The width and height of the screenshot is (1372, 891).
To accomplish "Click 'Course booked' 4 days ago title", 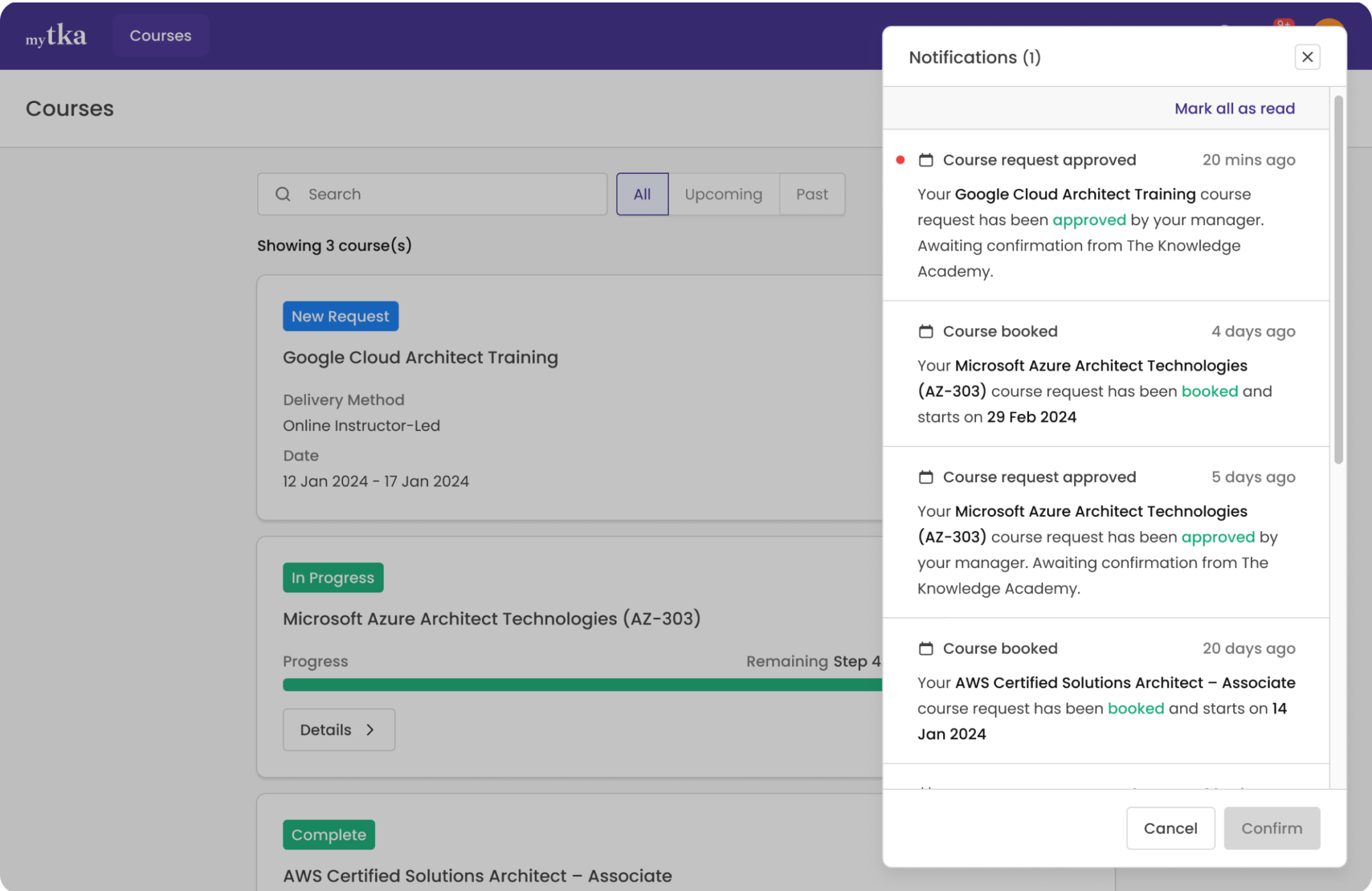I will 1000,331.
